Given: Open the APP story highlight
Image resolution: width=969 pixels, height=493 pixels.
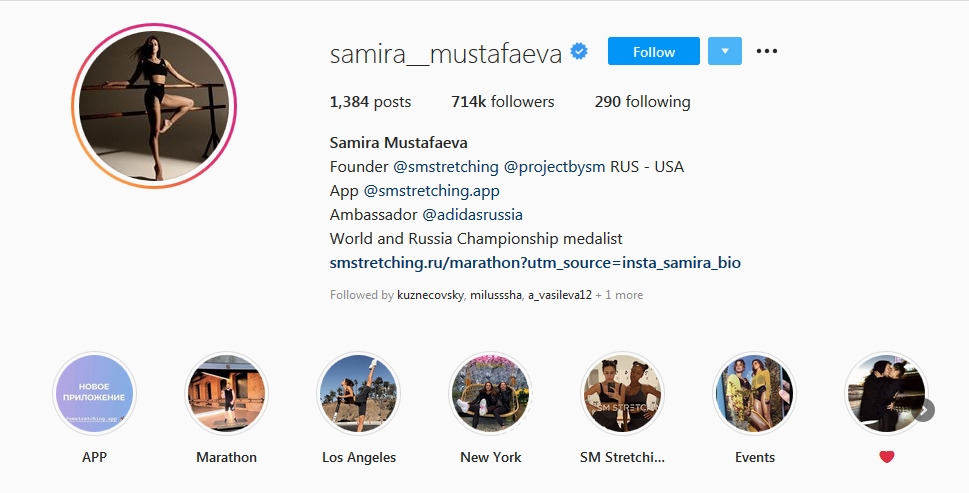Looking at the screenshot, I should click(95, 394).
